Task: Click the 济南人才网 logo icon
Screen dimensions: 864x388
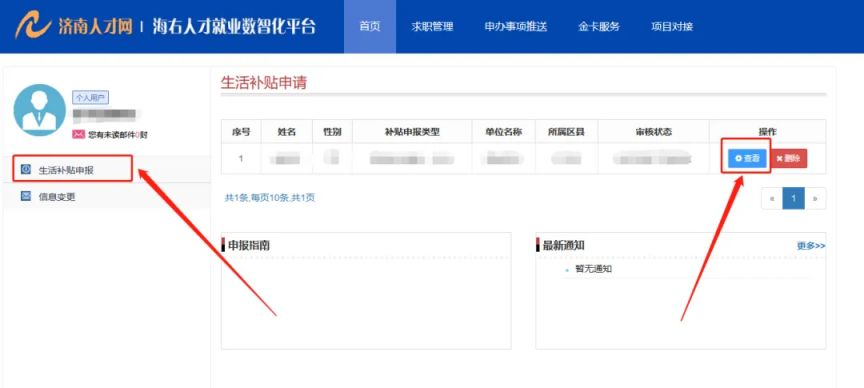Action: click(33, 25)
